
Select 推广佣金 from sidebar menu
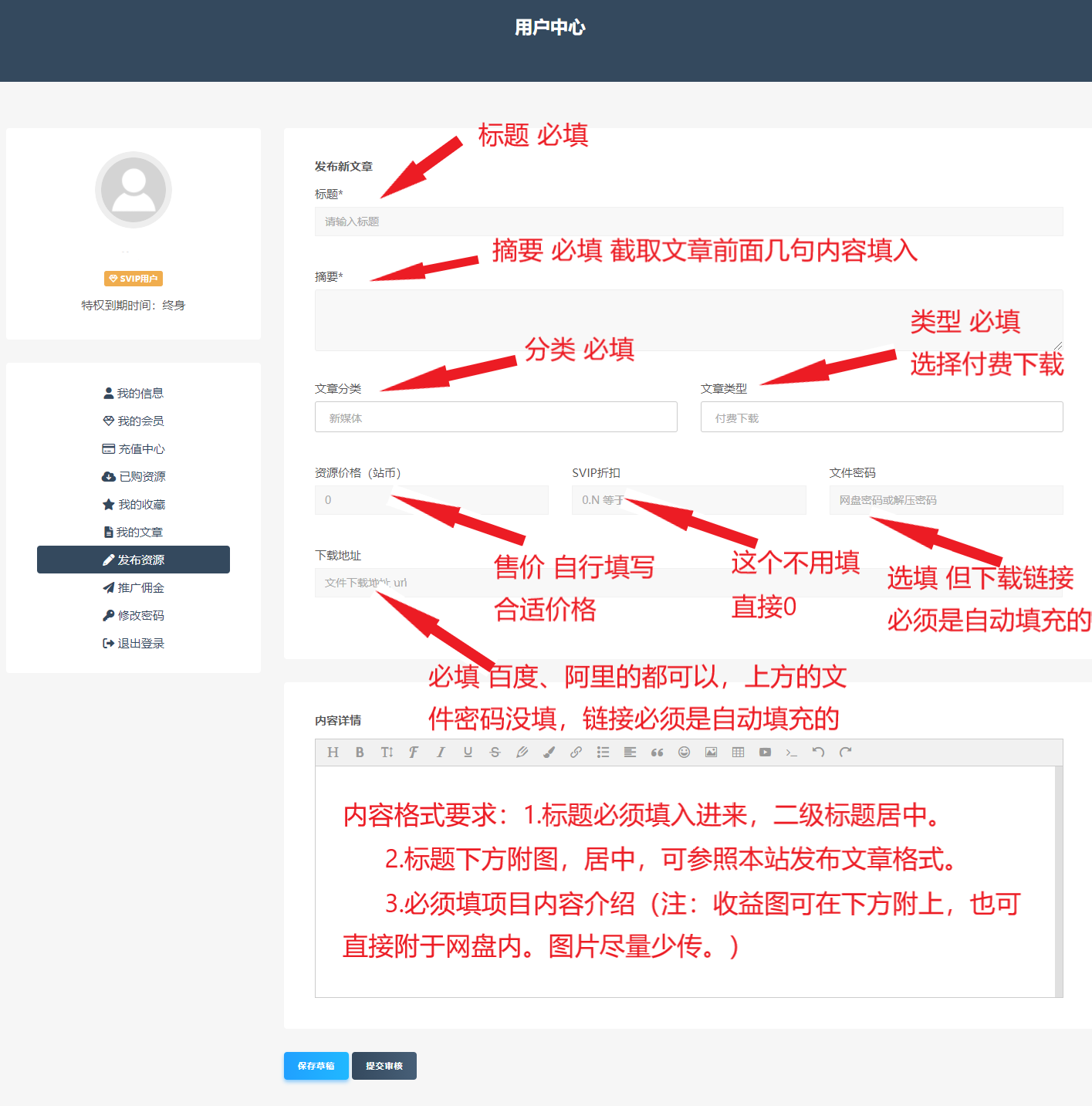[134, 588]
